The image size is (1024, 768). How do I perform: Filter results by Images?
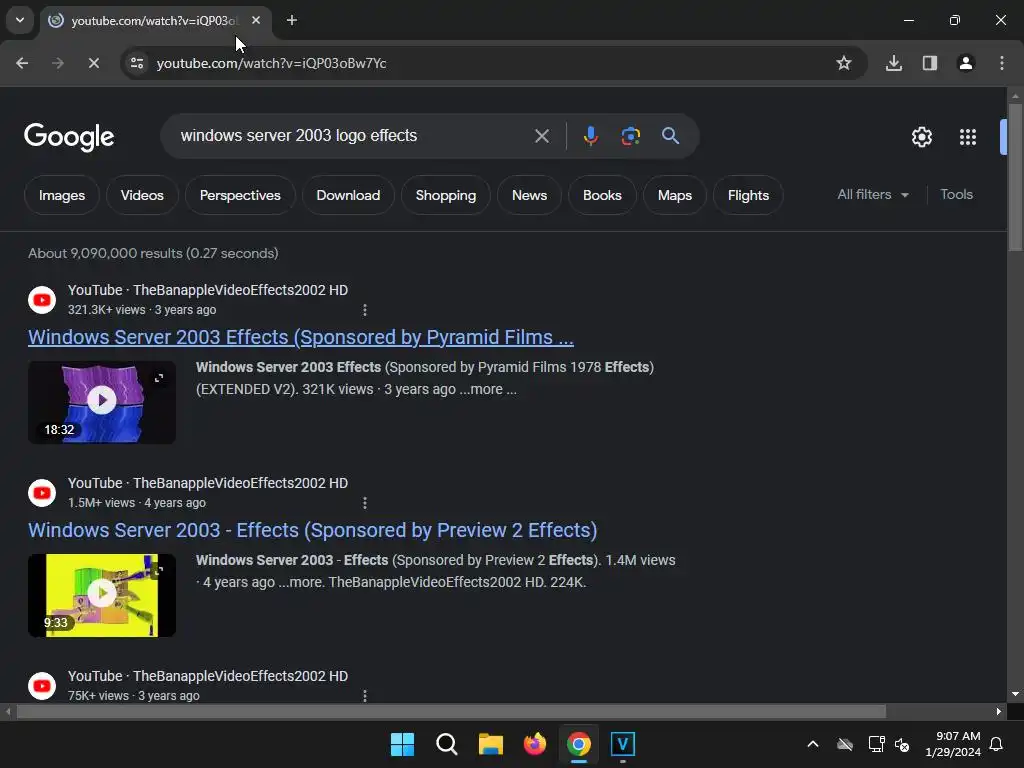click(x=62, y=195)
